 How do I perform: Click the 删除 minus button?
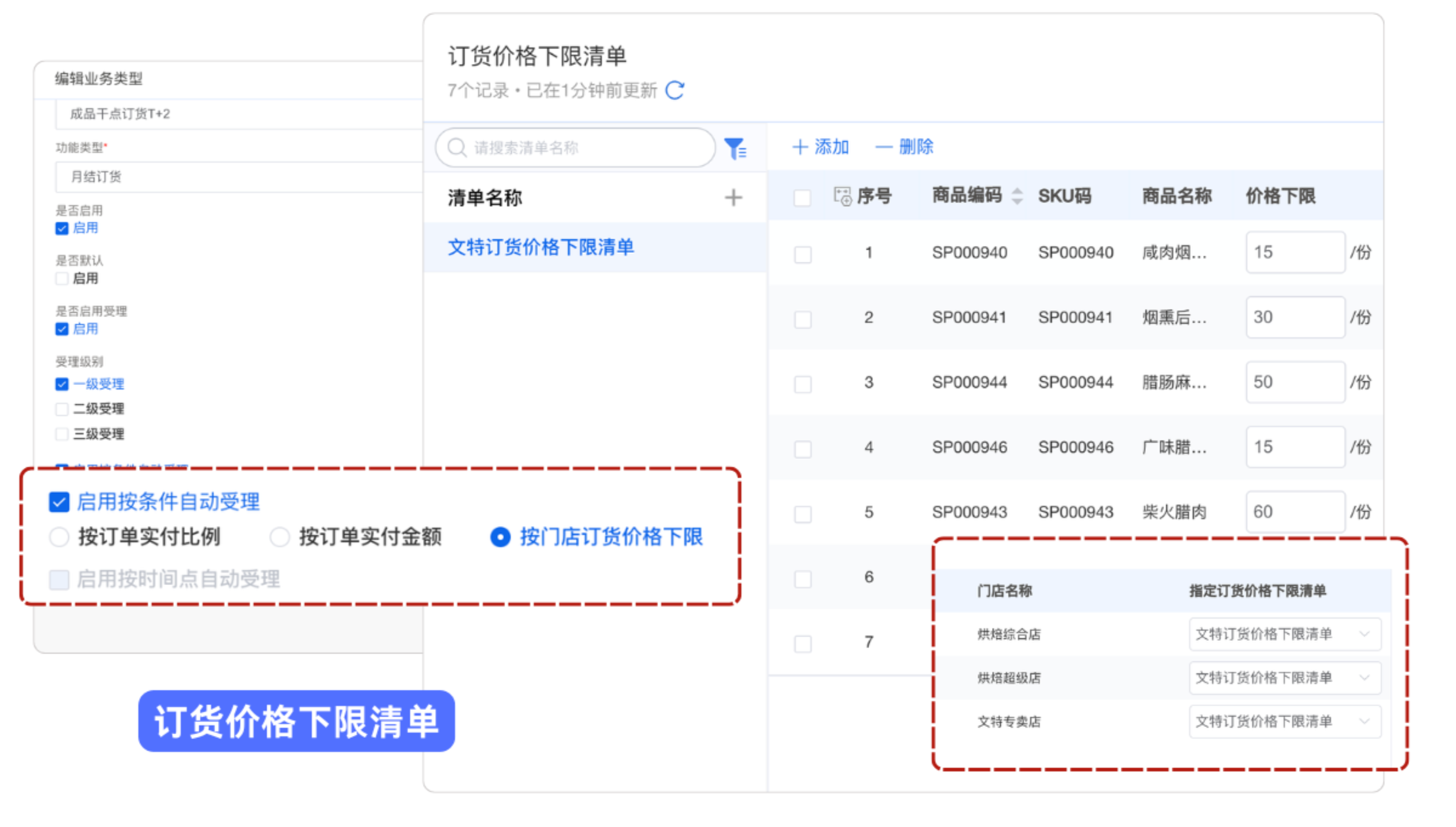(904, 147)
